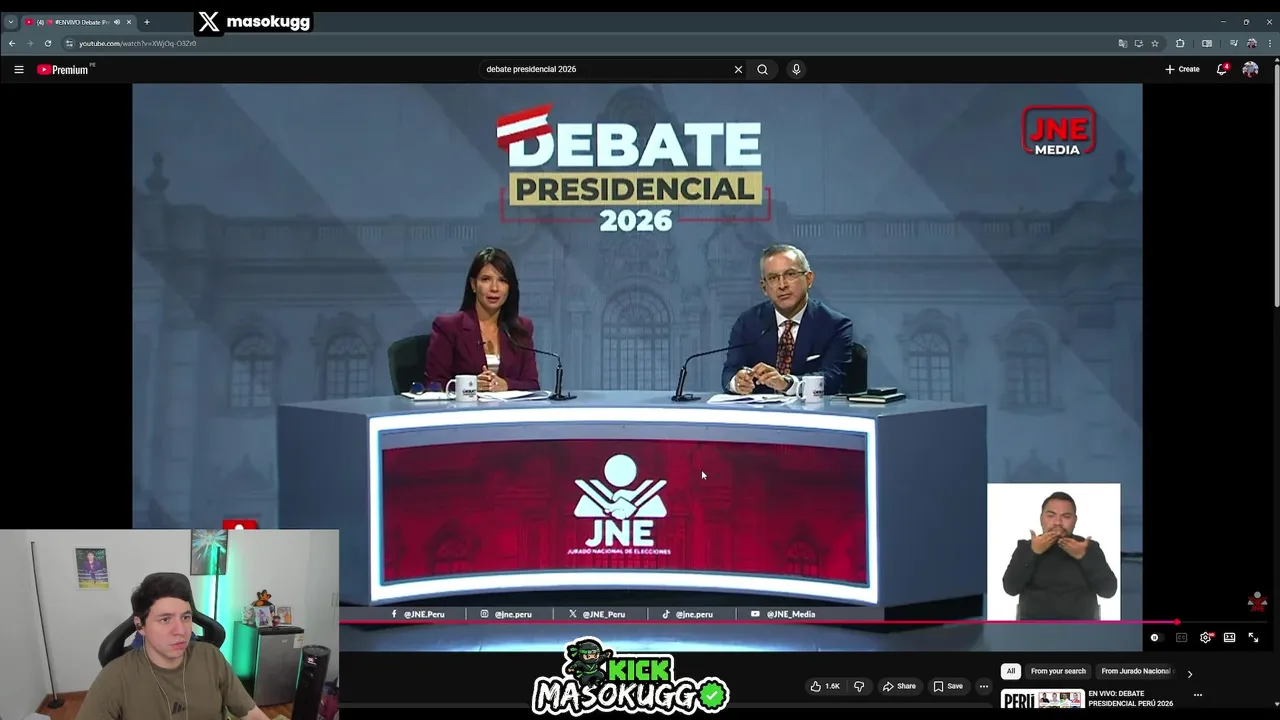
Task: Open the site information icon in address bar
Action: coord(70,43)
